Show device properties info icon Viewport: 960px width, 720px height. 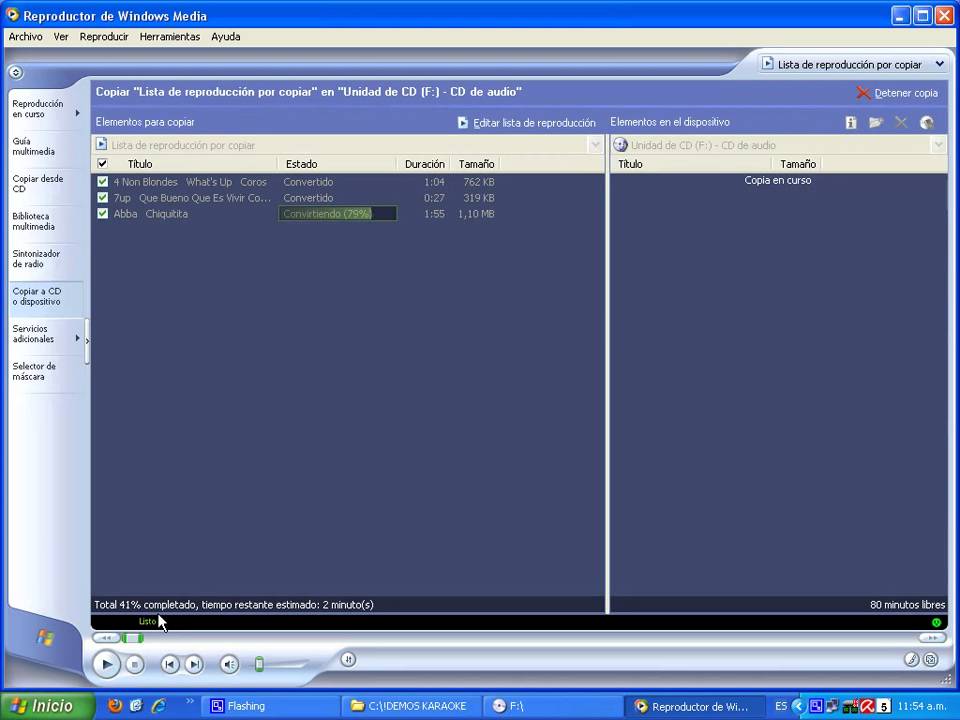851,122
